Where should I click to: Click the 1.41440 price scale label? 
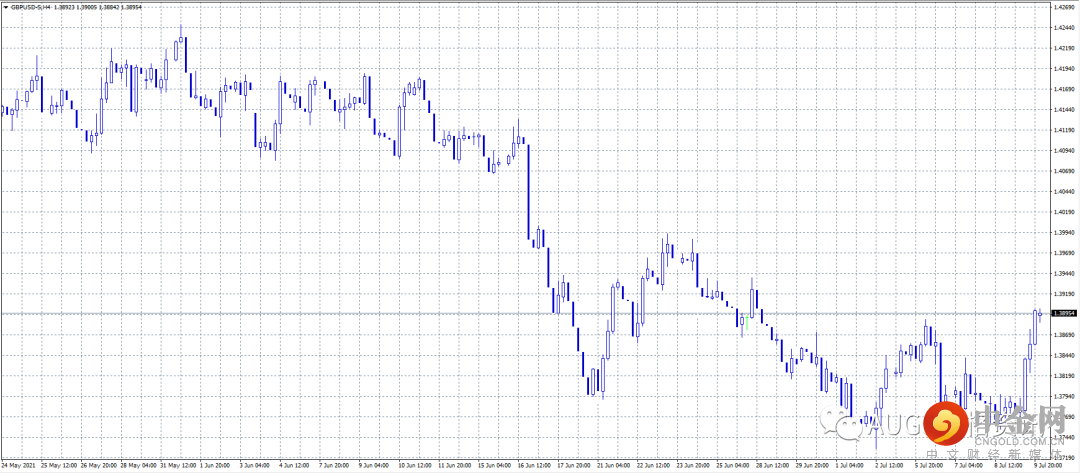(x=1063, y=109)
